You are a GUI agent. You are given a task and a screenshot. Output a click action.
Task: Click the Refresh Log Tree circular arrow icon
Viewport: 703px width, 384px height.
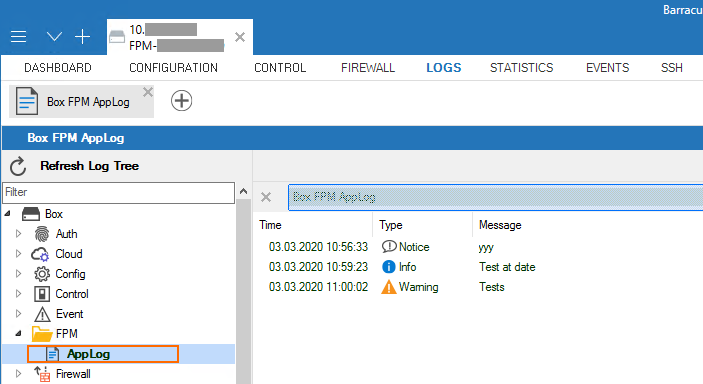coord(18,166)
